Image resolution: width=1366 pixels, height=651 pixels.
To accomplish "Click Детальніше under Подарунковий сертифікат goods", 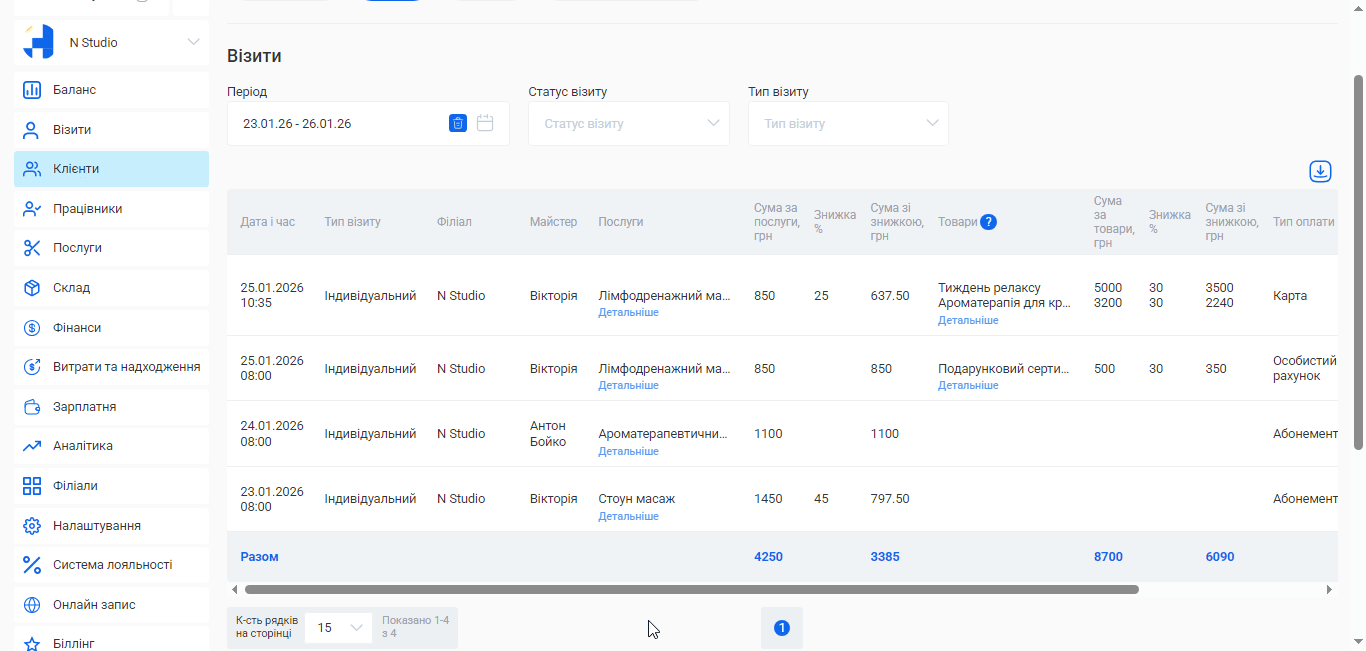I will point(967,386).
